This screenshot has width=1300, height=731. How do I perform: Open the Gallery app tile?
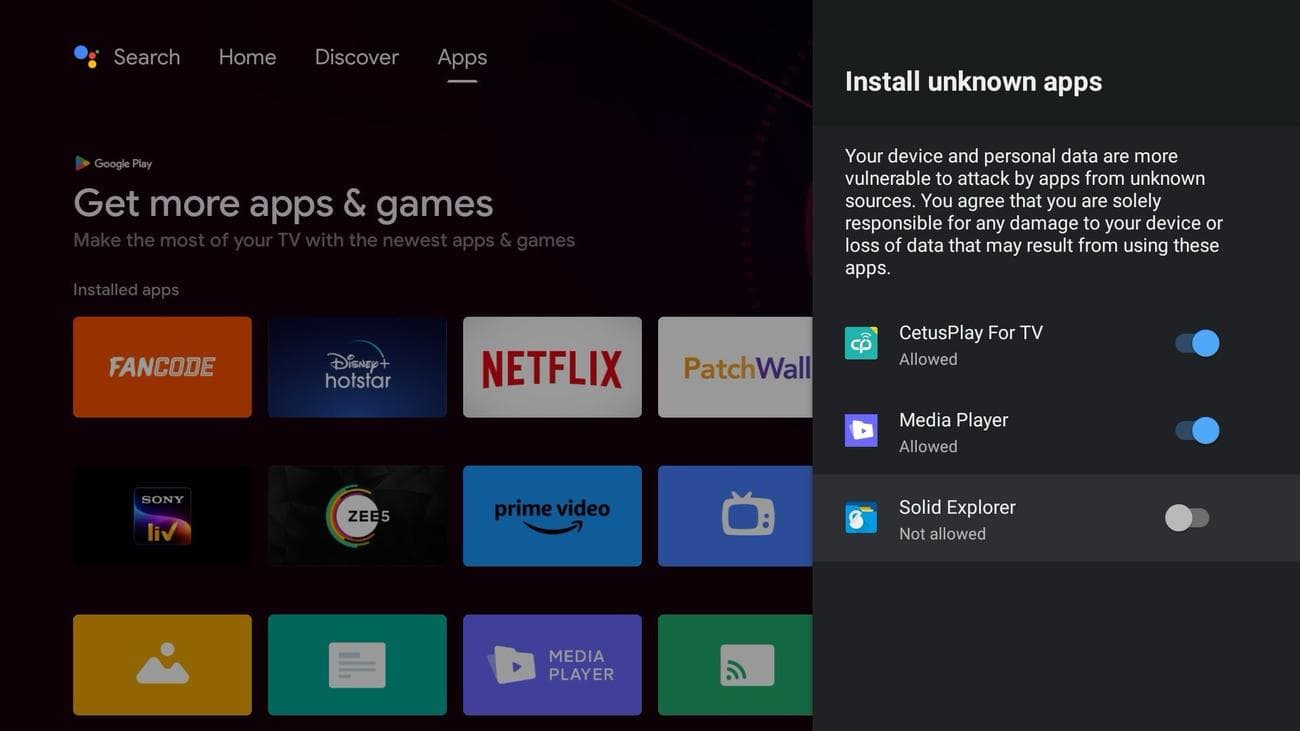pos(162,664)
